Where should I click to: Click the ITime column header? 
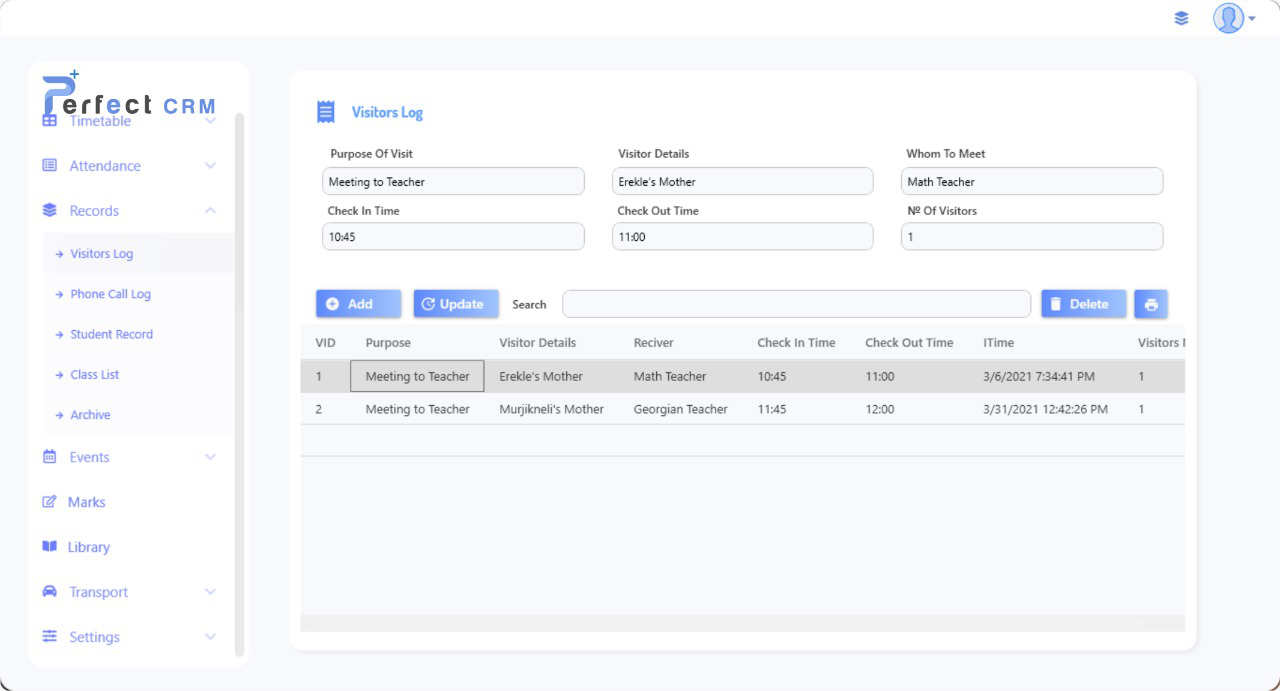pos(998,342)
